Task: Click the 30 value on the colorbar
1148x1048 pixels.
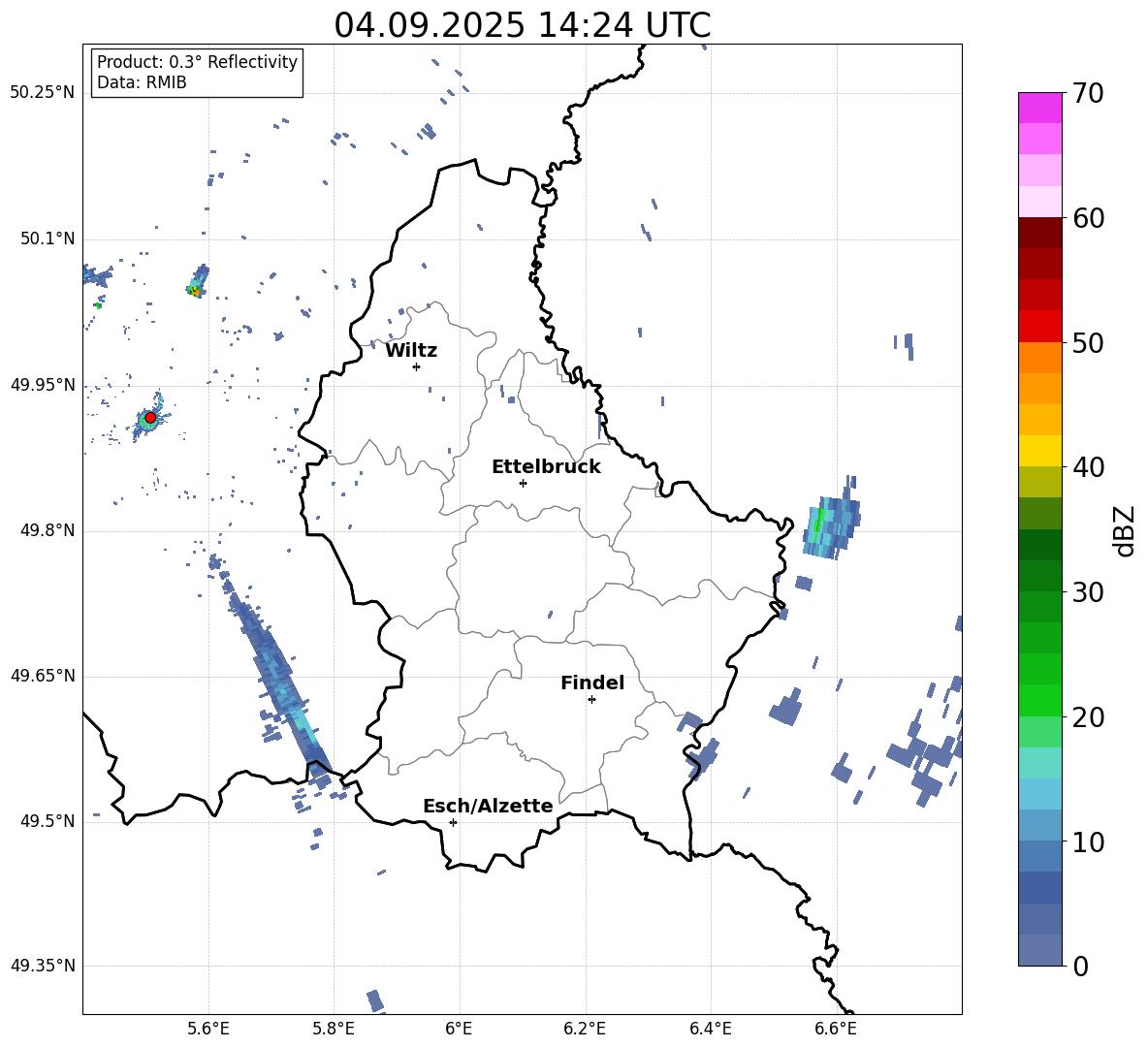Action: (1088, 592)
